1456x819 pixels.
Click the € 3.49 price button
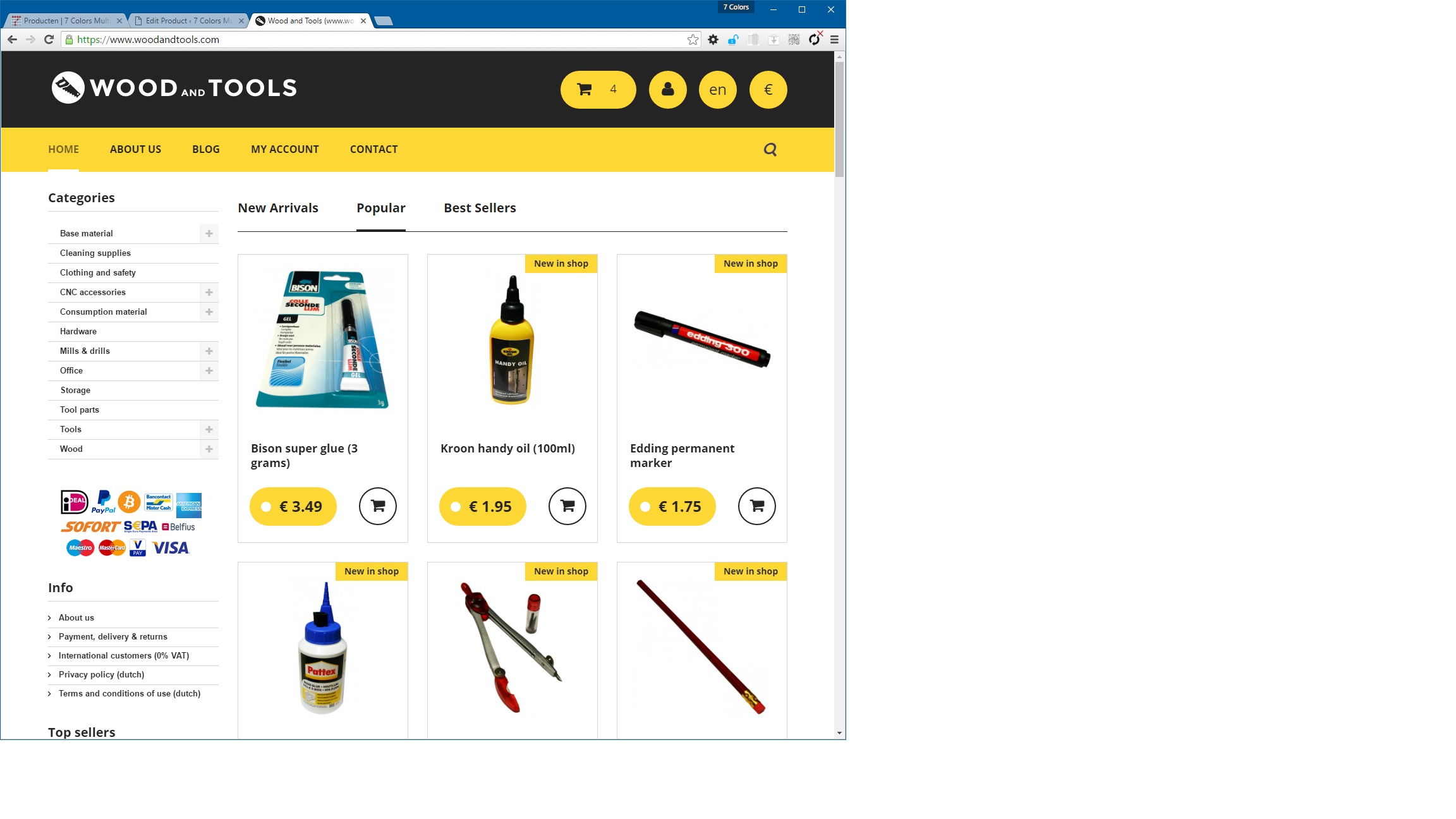point(293,506)
